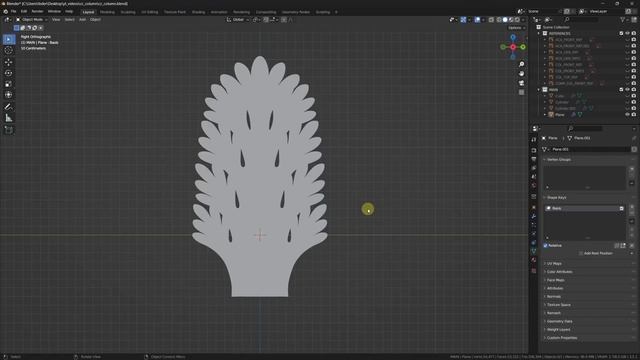Uncheck the Relative shape keys checkbox
This screenshot has height=360, width=640.
click(x=545, y=246)
